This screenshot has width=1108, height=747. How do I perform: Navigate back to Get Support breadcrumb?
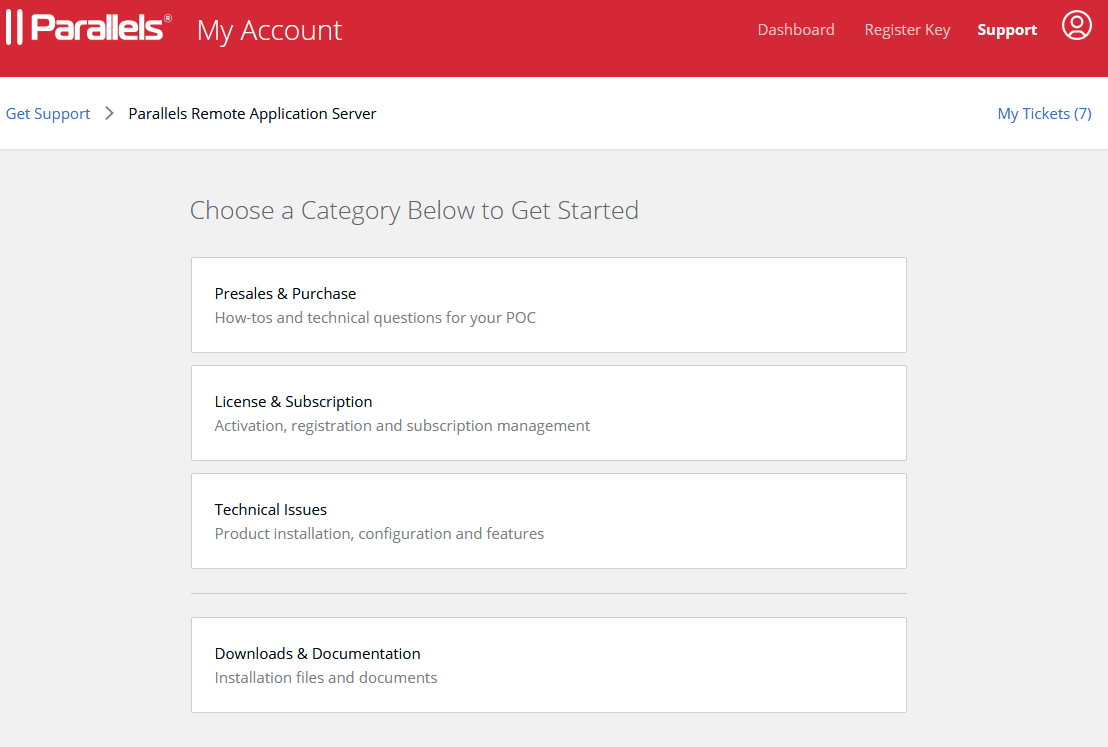tap(48, 114)
